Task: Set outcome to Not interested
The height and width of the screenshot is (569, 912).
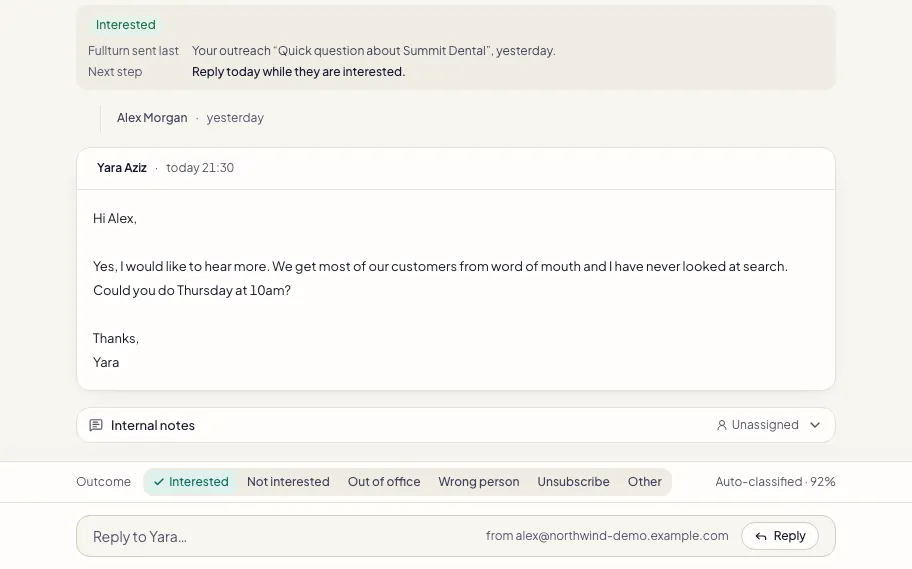Action: pos(288,482)
